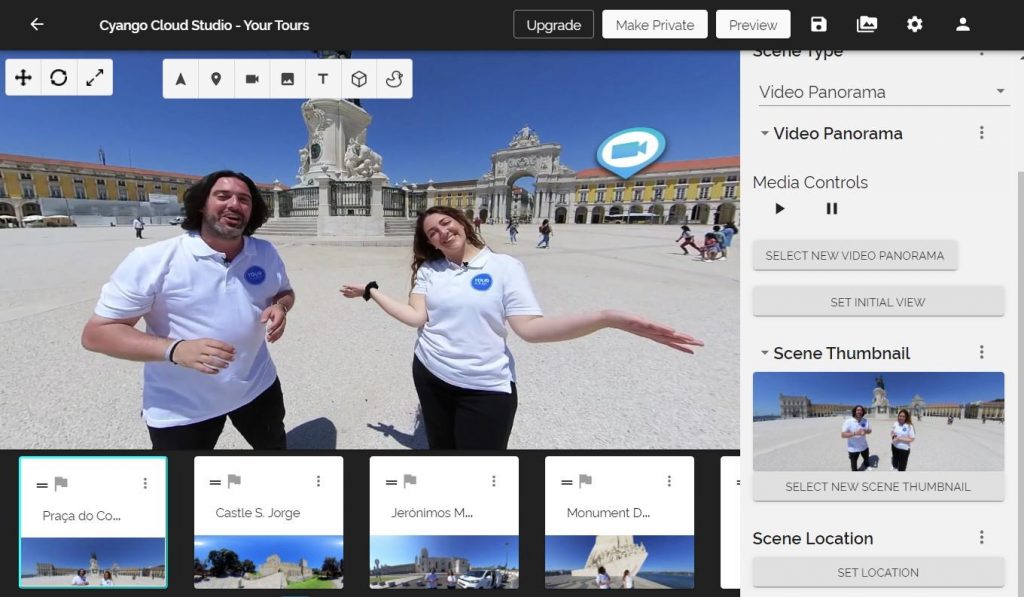Viewport: 1024px width, 597px height.
Task: Collapse the Video Panorama section
Action: [765, 133]
